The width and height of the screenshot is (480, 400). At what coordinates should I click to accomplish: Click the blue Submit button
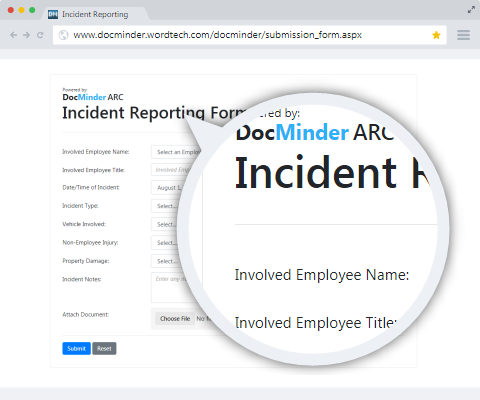pos(76,348)
